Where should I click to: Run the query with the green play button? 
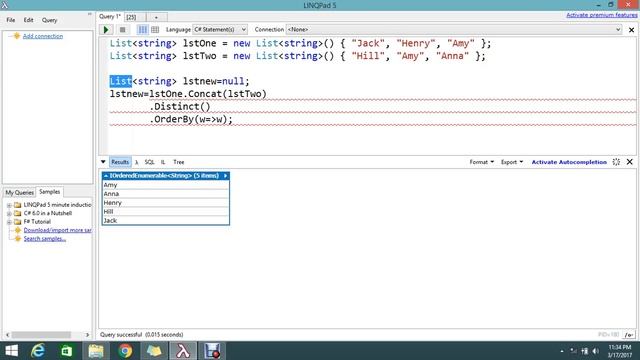pos(106,29)
